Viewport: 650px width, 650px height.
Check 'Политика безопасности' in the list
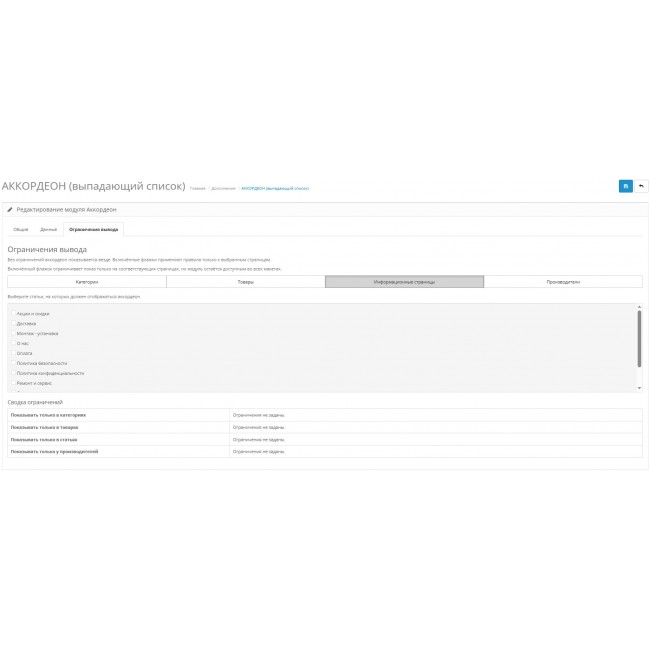click(12, 363)
